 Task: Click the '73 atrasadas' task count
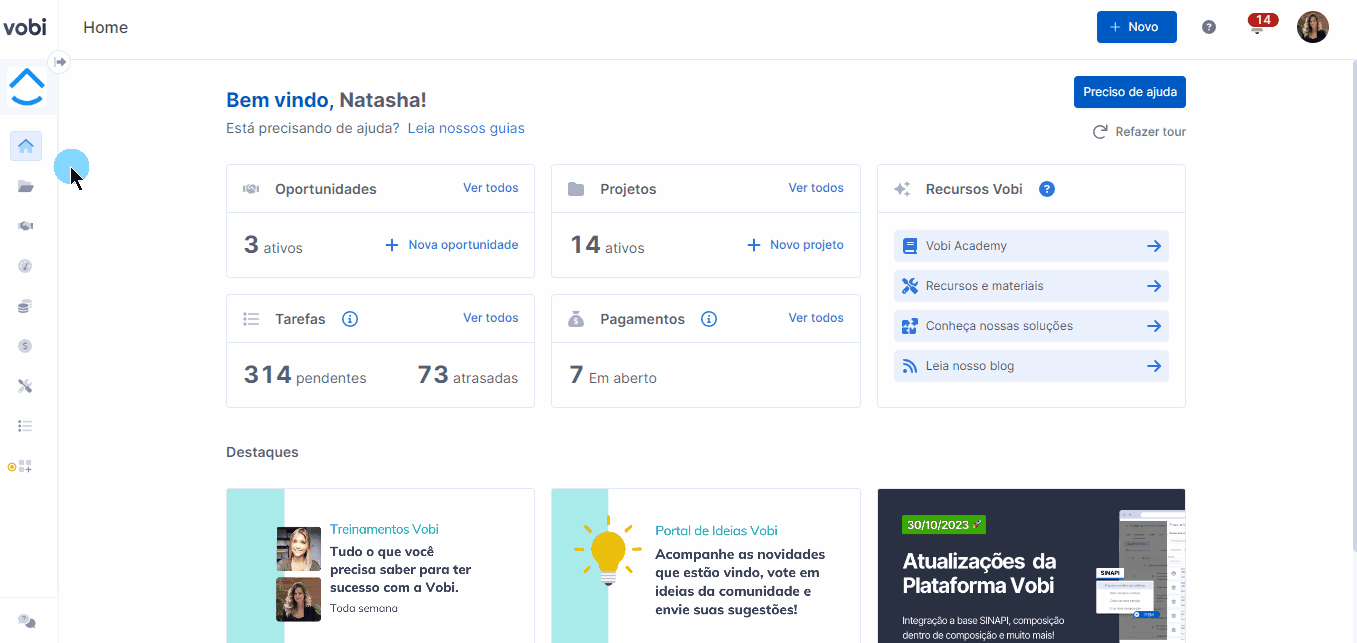tap(468, 376)
